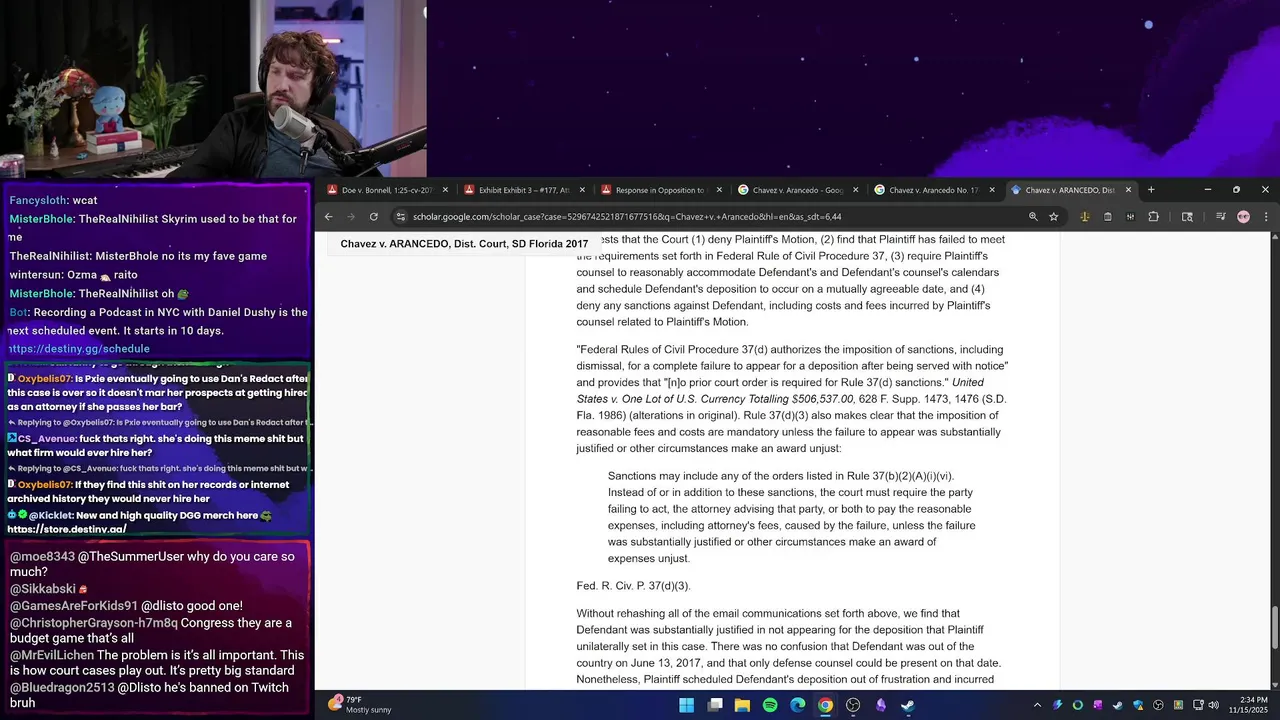Click the case title Chavez v. ARANCEDO header
This screenshot has height=720, width=1280.
(x=464, y=244)
